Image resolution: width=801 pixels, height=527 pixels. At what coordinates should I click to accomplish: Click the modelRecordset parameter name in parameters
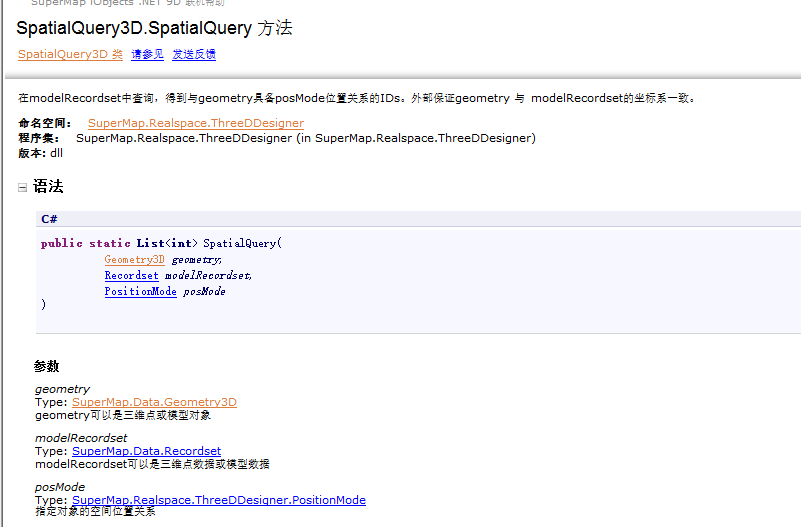coord(81,438)
